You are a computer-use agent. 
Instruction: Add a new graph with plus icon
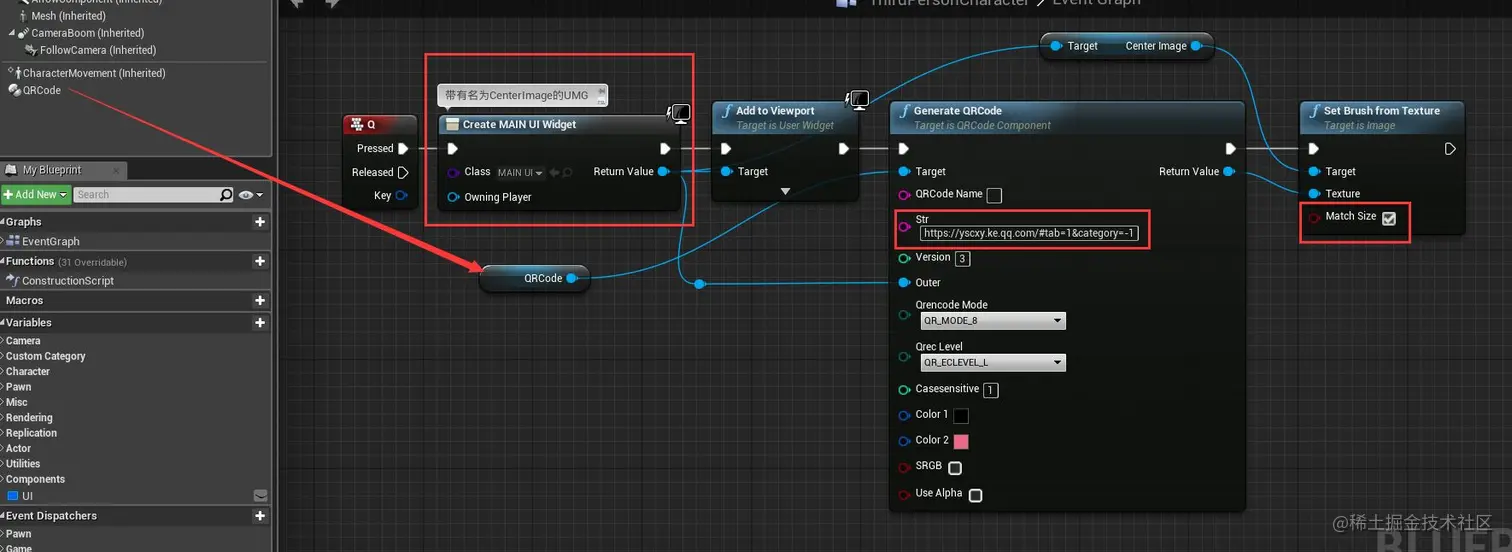tap(260, 222)
